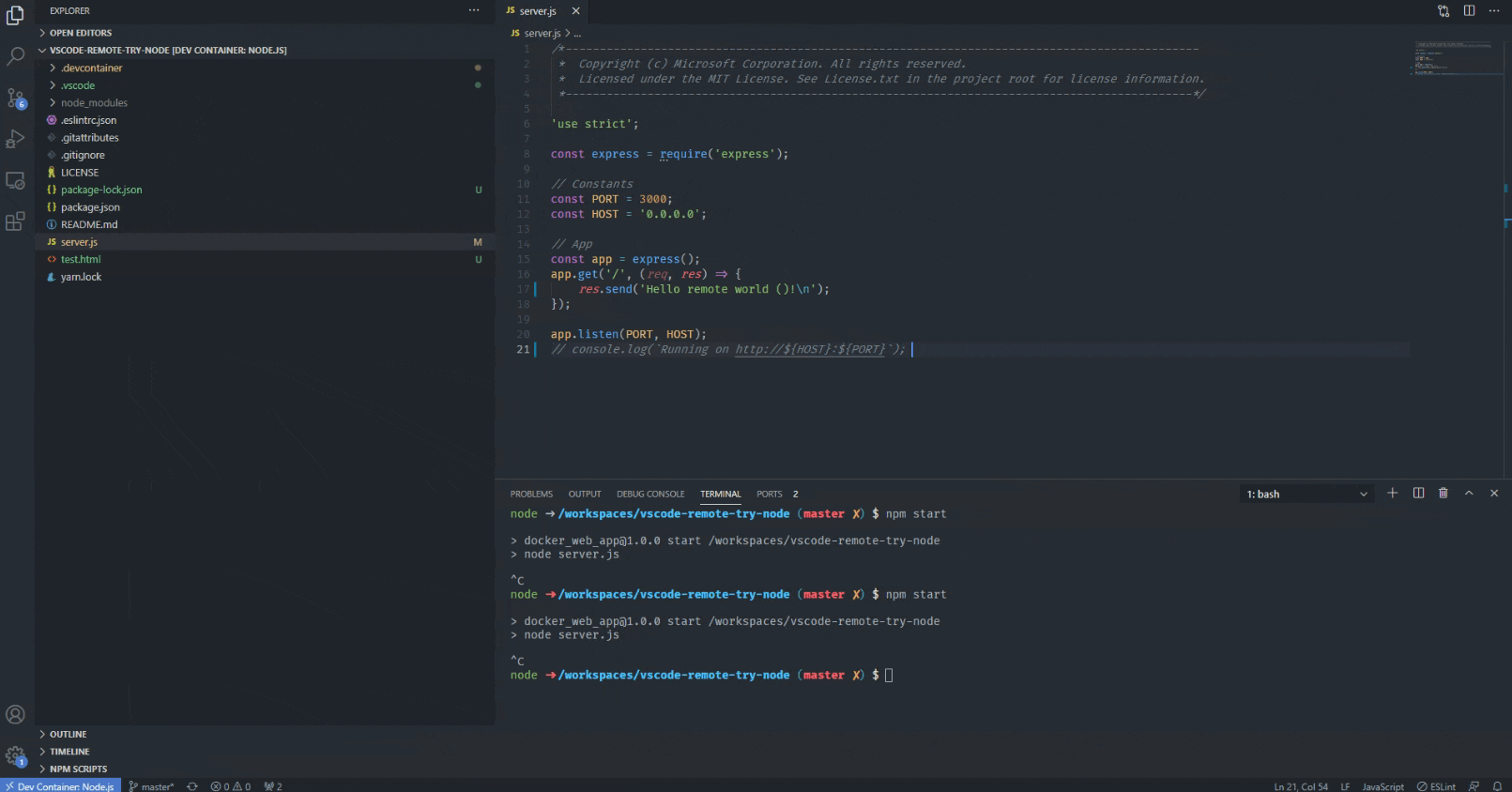1512x792 pixels.
Task: Maximize the panel with the up chevron
Action: tap(1469, 493)
